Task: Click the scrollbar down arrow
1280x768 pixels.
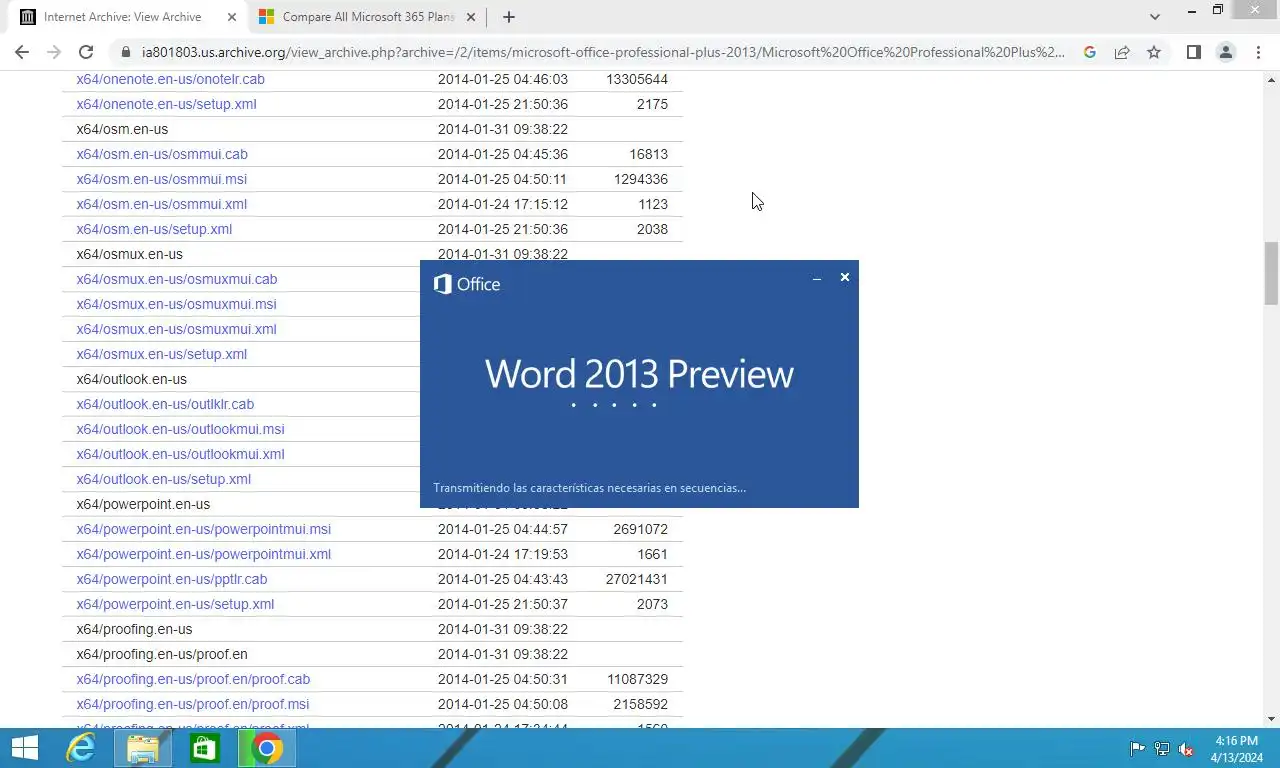Action: tap(1271, 718)
